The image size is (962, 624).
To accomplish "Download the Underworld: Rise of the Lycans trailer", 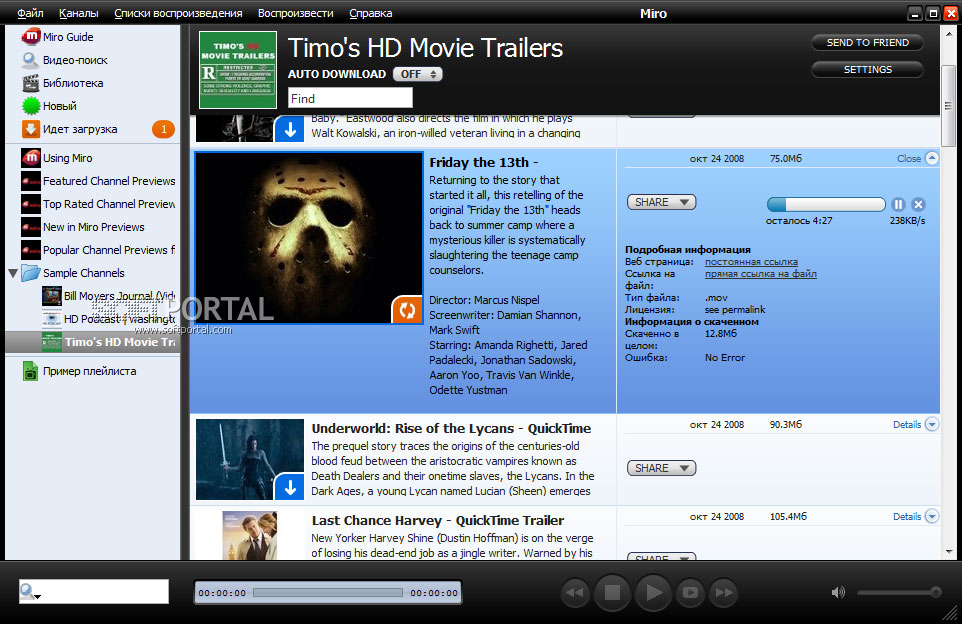I will click(x=290, y=487).
